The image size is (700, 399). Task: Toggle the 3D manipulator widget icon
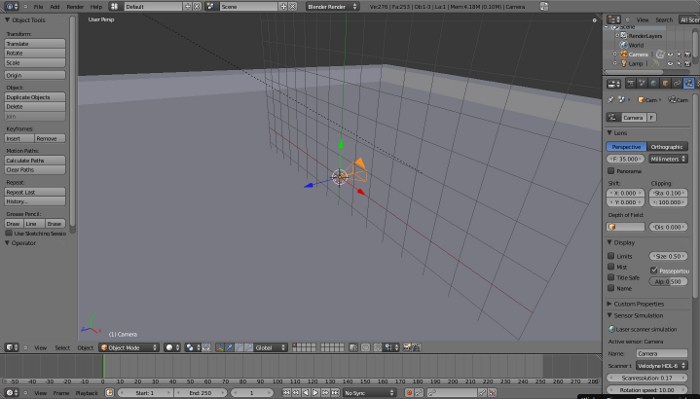tap(220, 347)
